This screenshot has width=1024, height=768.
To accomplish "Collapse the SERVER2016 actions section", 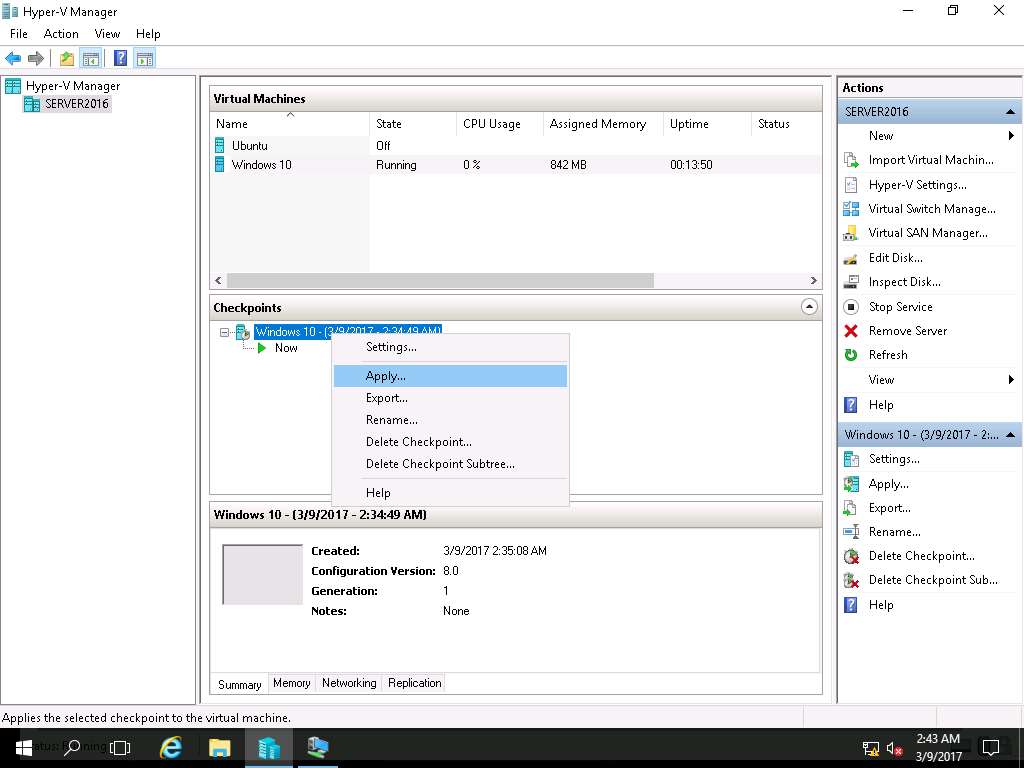I will click(1010, 112).
